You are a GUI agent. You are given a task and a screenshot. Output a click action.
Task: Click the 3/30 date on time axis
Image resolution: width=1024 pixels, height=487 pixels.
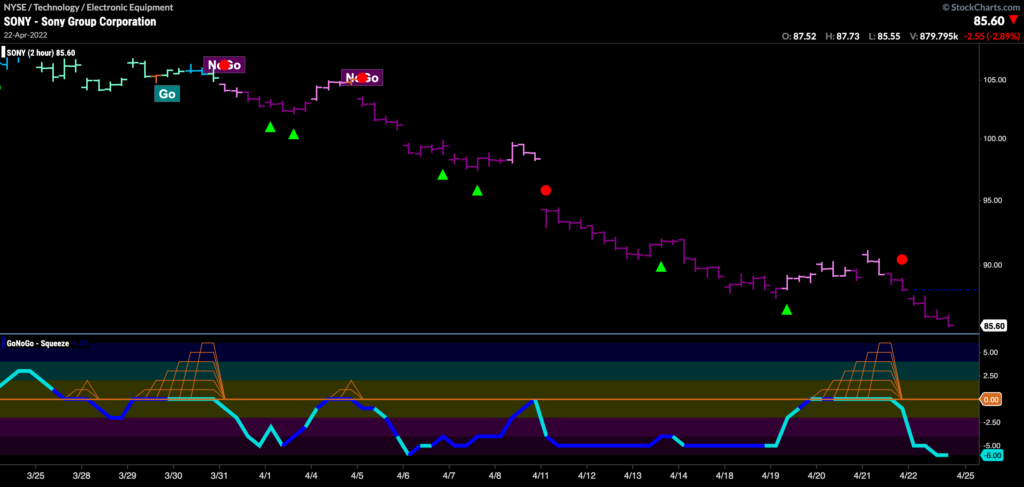(173, 476)
